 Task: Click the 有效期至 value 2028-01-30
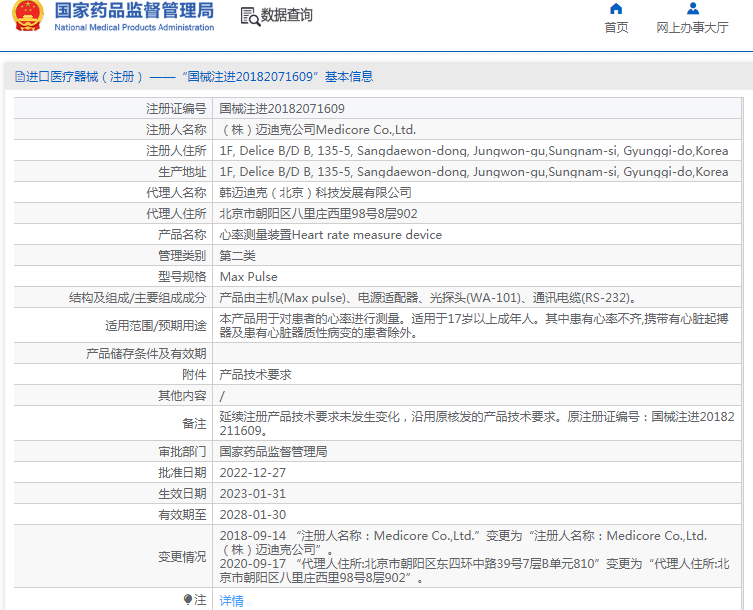[x=252, y=515]
